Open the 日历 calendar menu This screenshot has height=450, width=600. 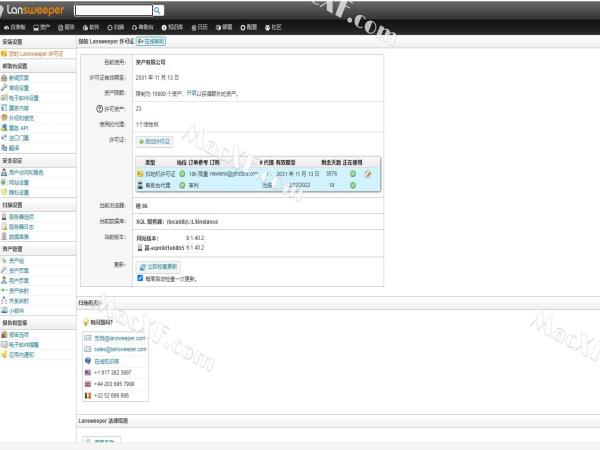tap(199, 28)
